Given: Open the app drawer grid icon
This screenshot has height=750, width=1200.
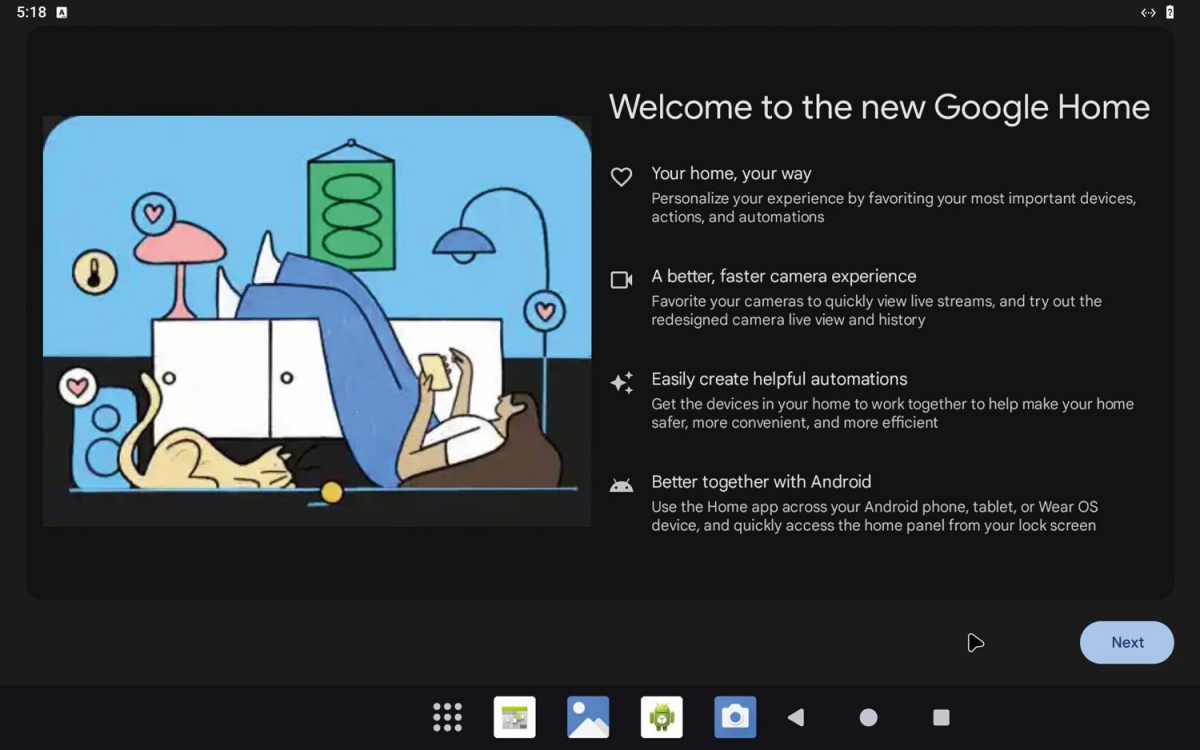Looking at the screenshot, I should tap(447, 717).
